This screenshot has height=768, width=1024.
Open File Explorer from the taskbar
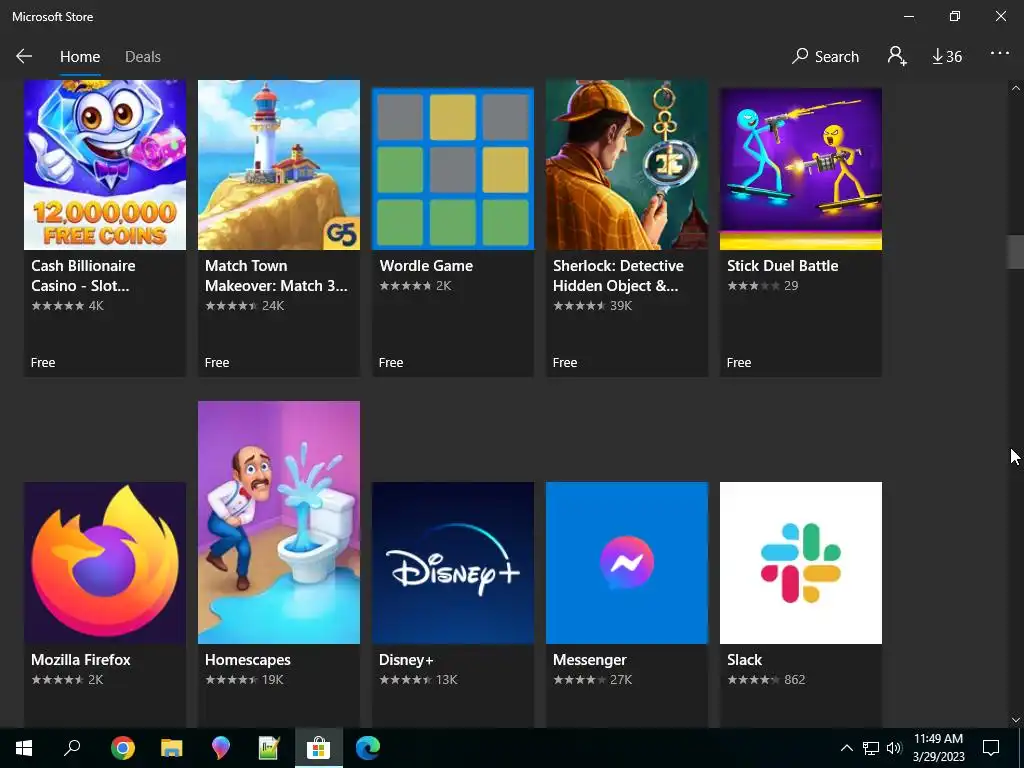pyautogui.click(x=171, y=748)
